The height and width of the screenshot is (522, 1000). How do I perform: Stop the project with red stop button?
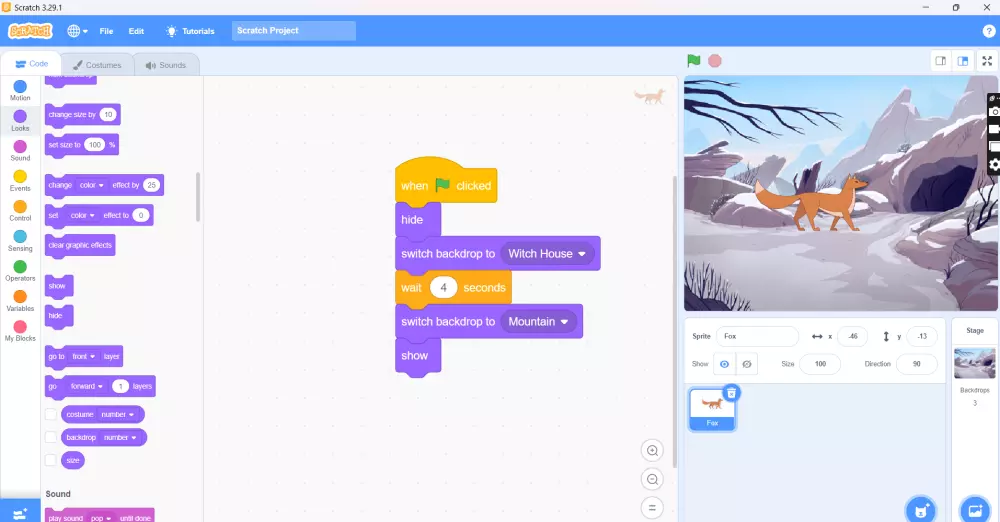(x=715, y=61)
